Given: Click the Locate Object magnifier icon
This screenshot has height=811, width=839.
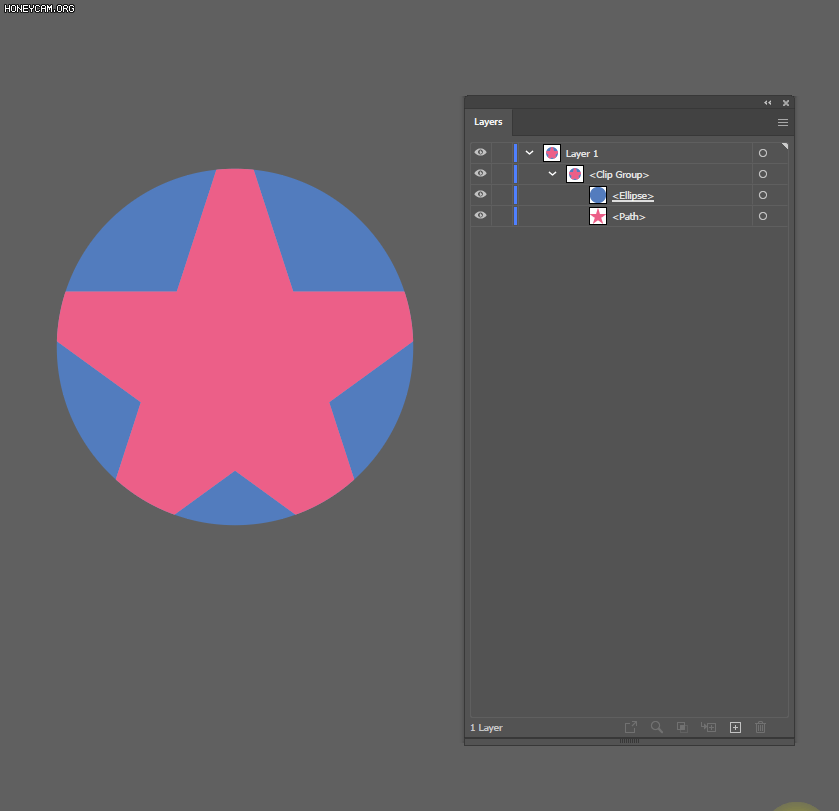Looking at the screenshot, I should click(657, 727).
